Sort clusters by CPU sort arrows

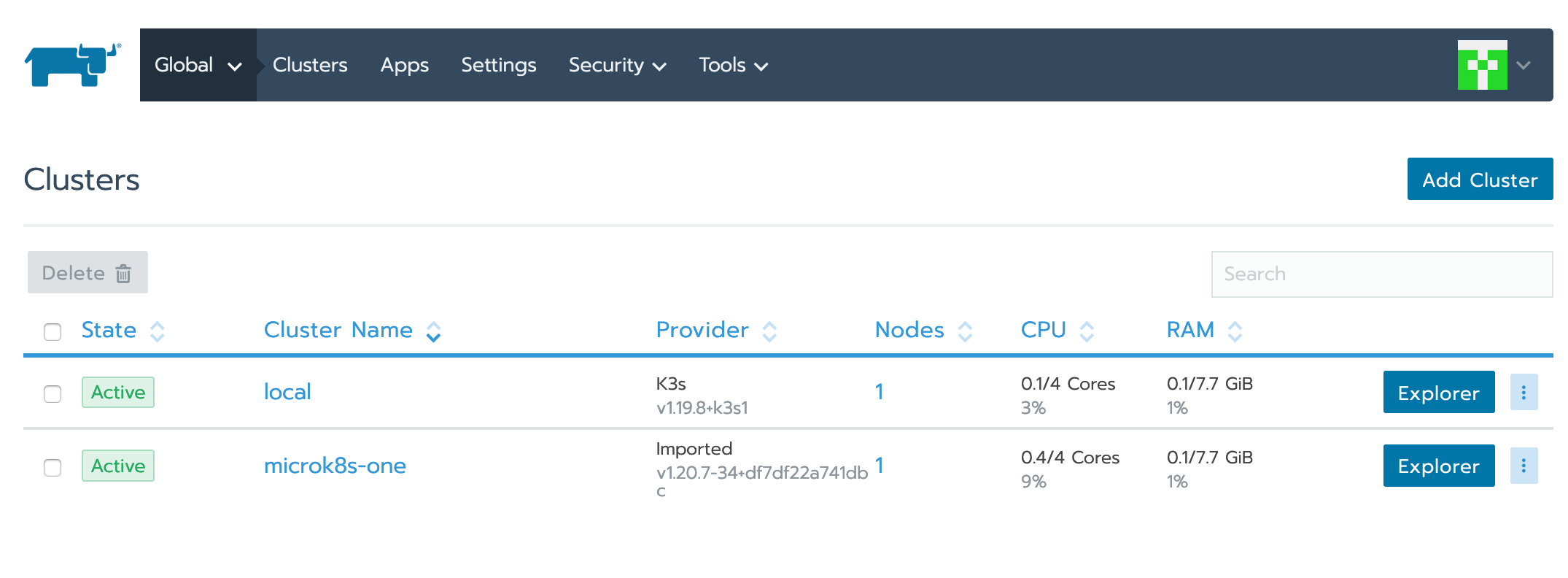point(1087,331)
